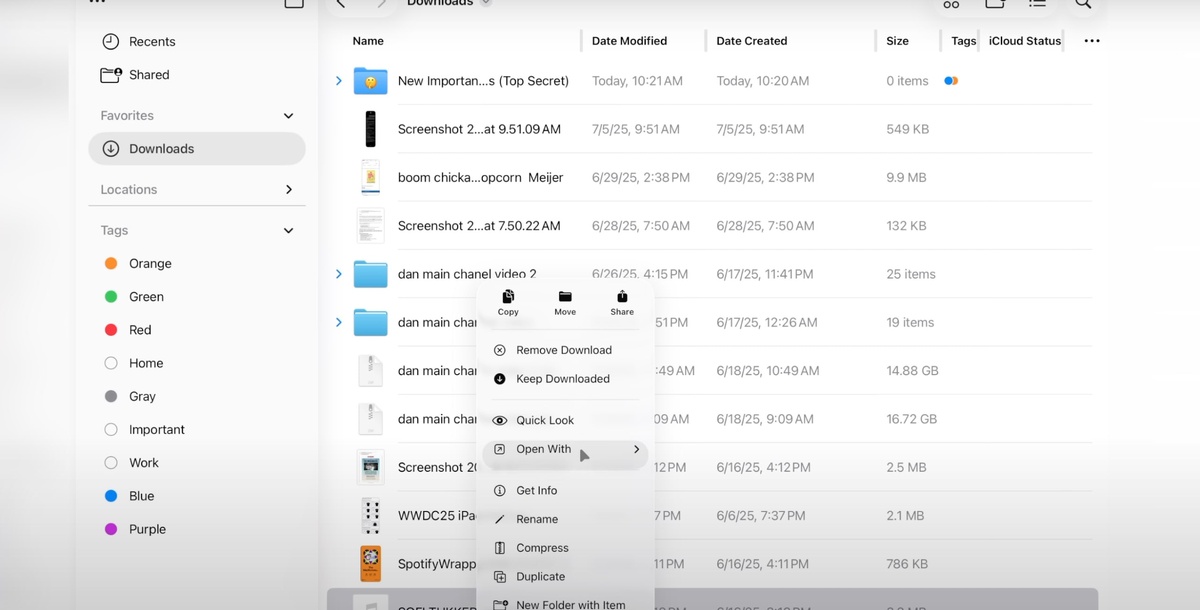Select the Screenshot at 9.51.09 AM thumbnail

[370, 129]
